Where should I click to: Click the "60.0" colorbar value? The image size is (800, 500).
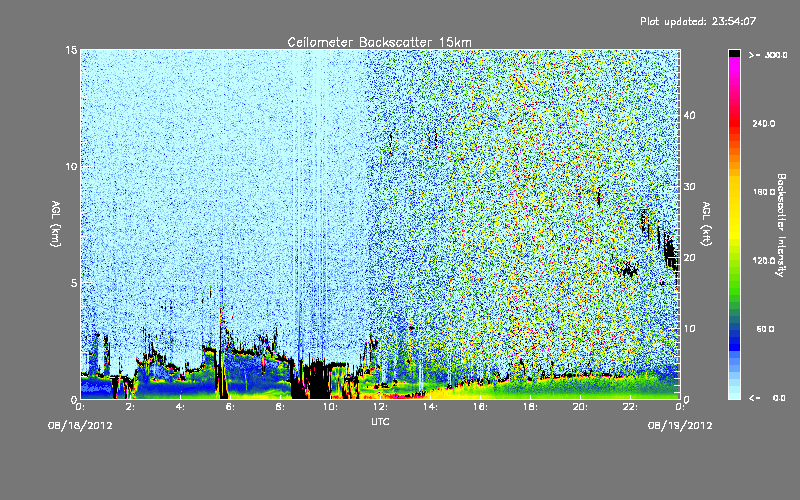[765, 329]
